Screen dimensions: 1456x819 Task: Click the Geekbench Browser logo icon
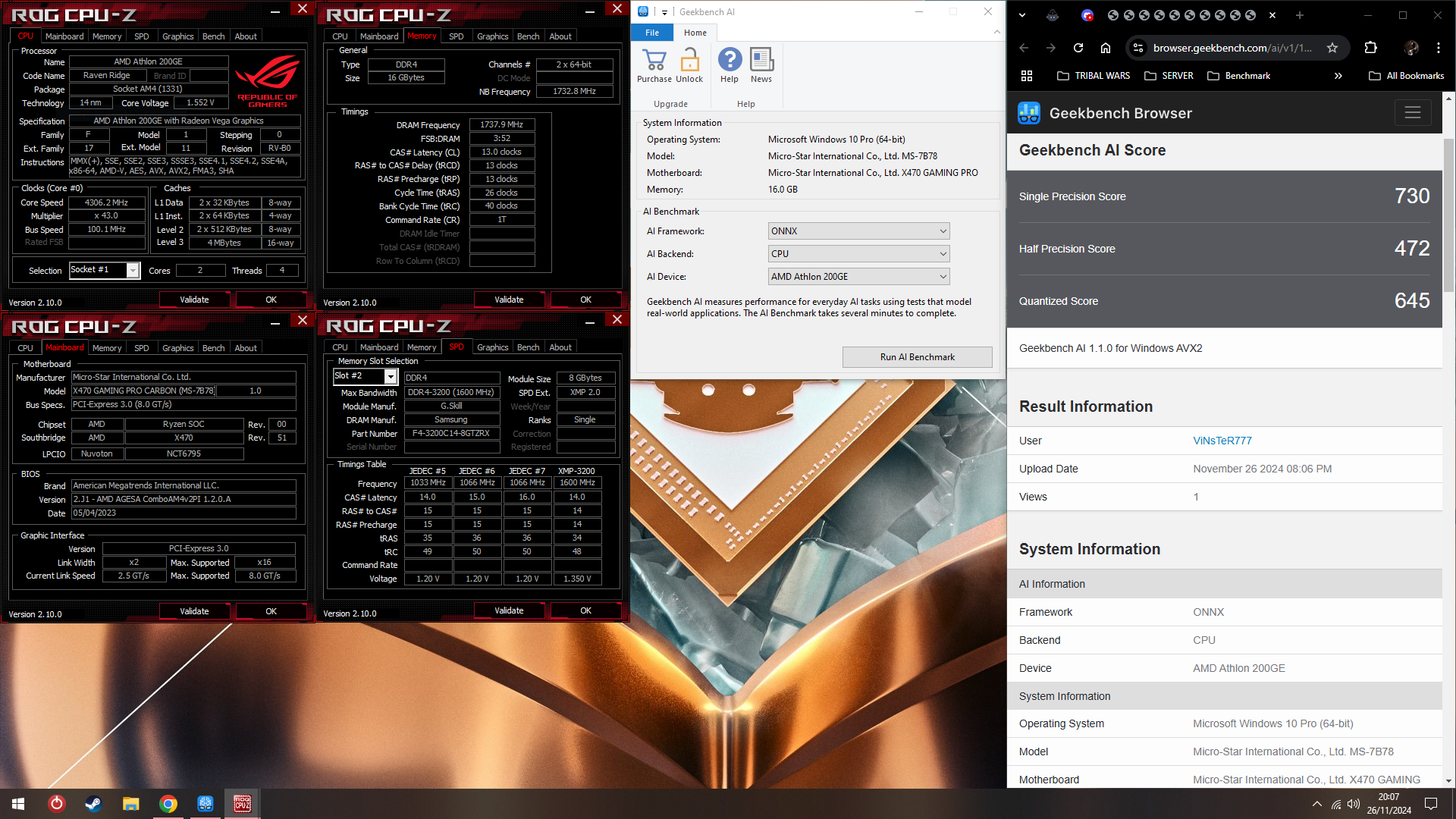point(1029,113)
